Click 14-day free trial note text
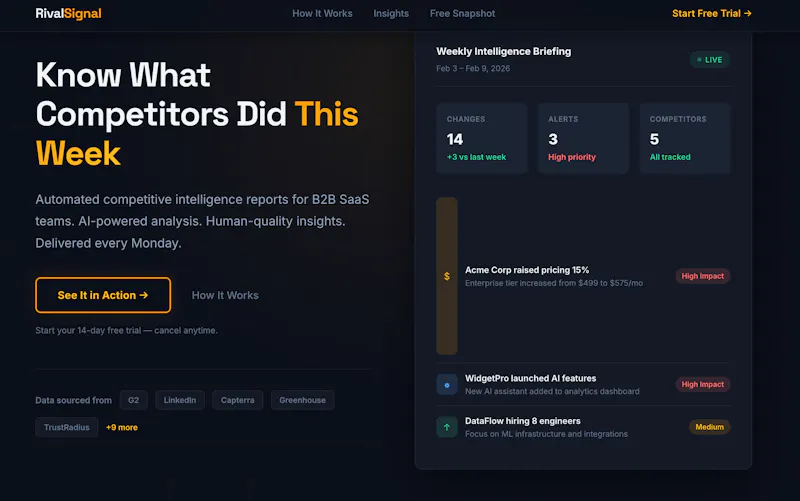The image size is (800, 501). 126,331
